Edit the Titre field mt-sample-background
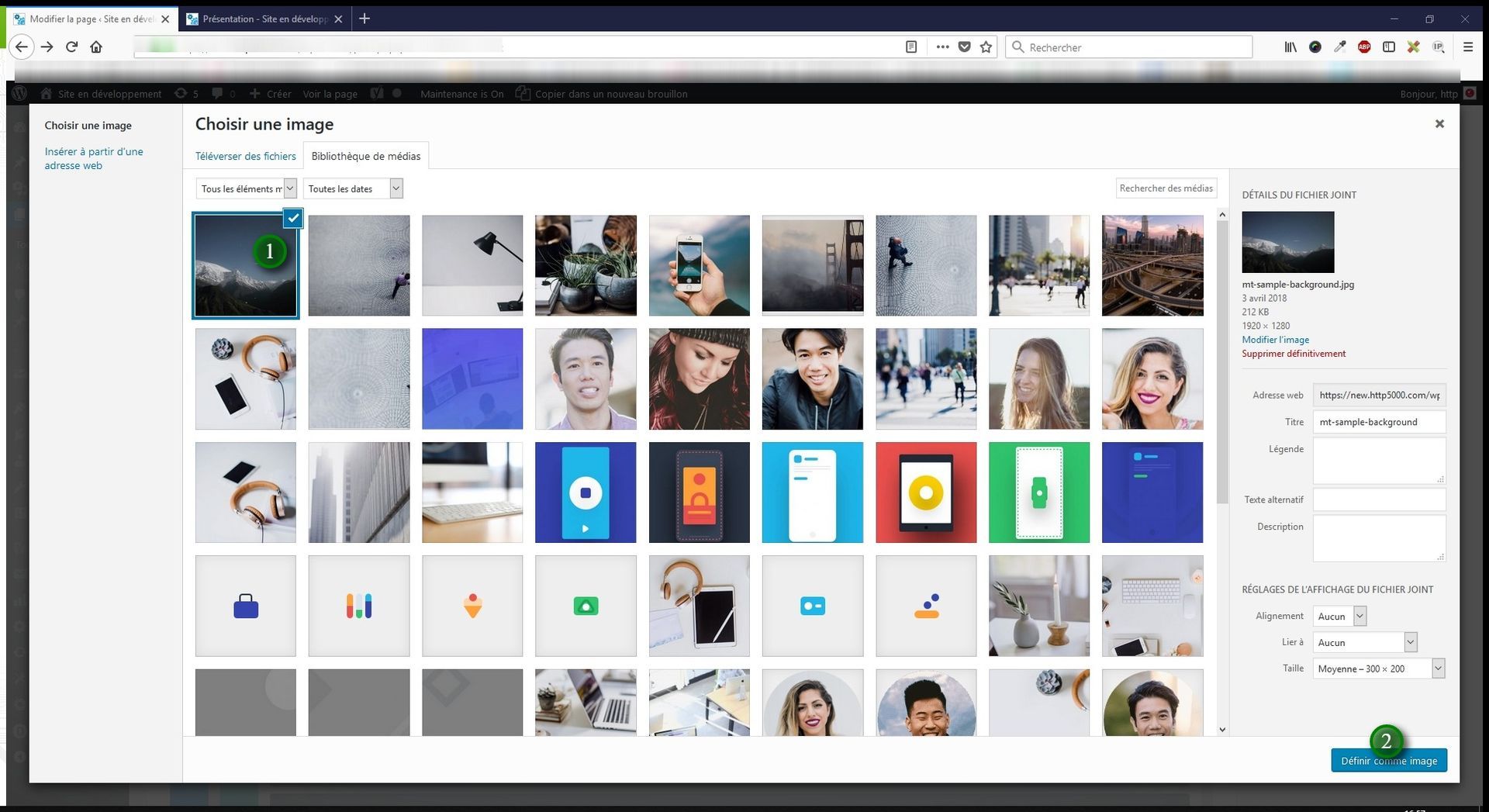 point(1379,422)
